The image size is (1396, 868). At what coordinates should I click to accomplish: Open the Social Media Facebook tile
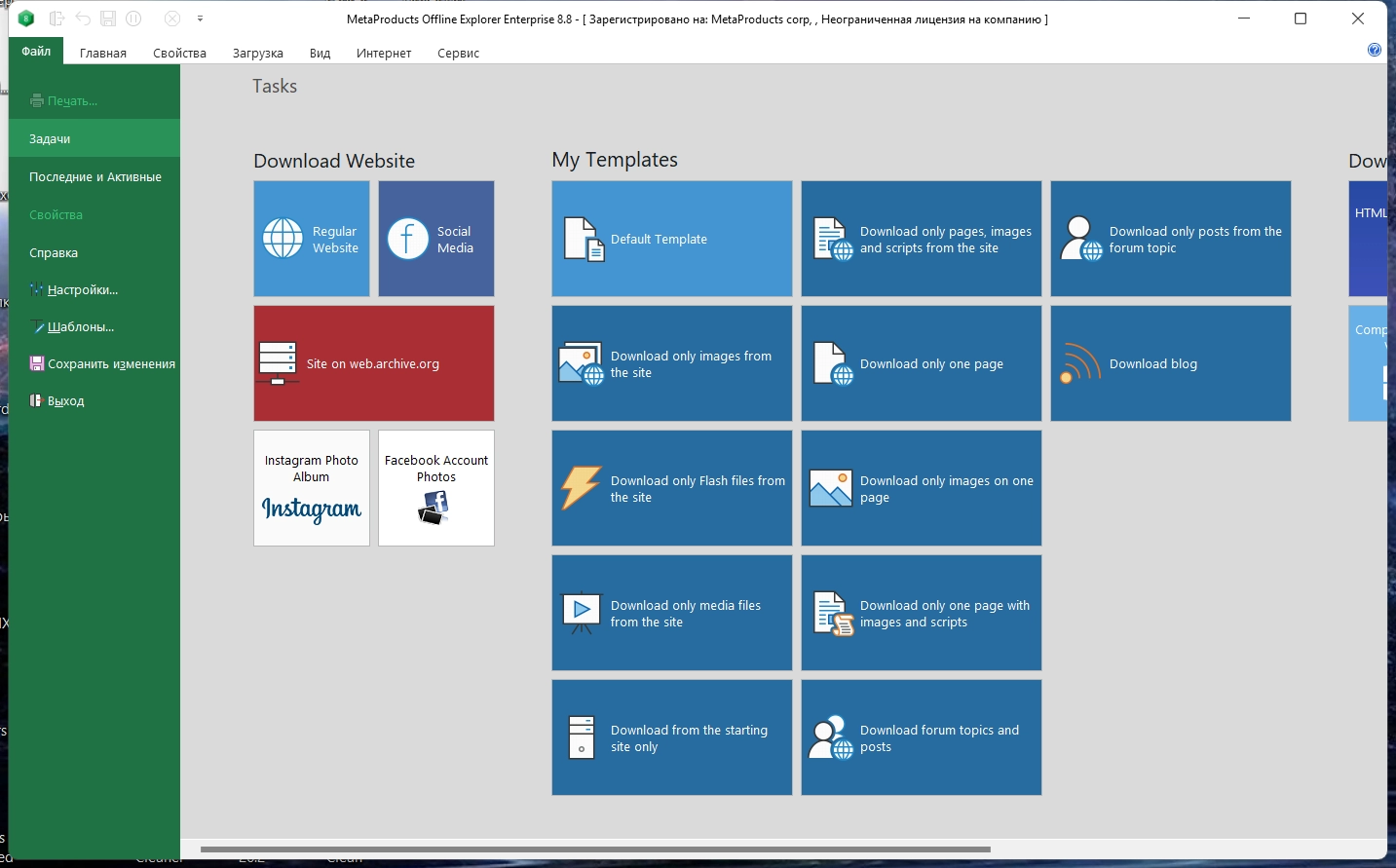coord(436,239)
